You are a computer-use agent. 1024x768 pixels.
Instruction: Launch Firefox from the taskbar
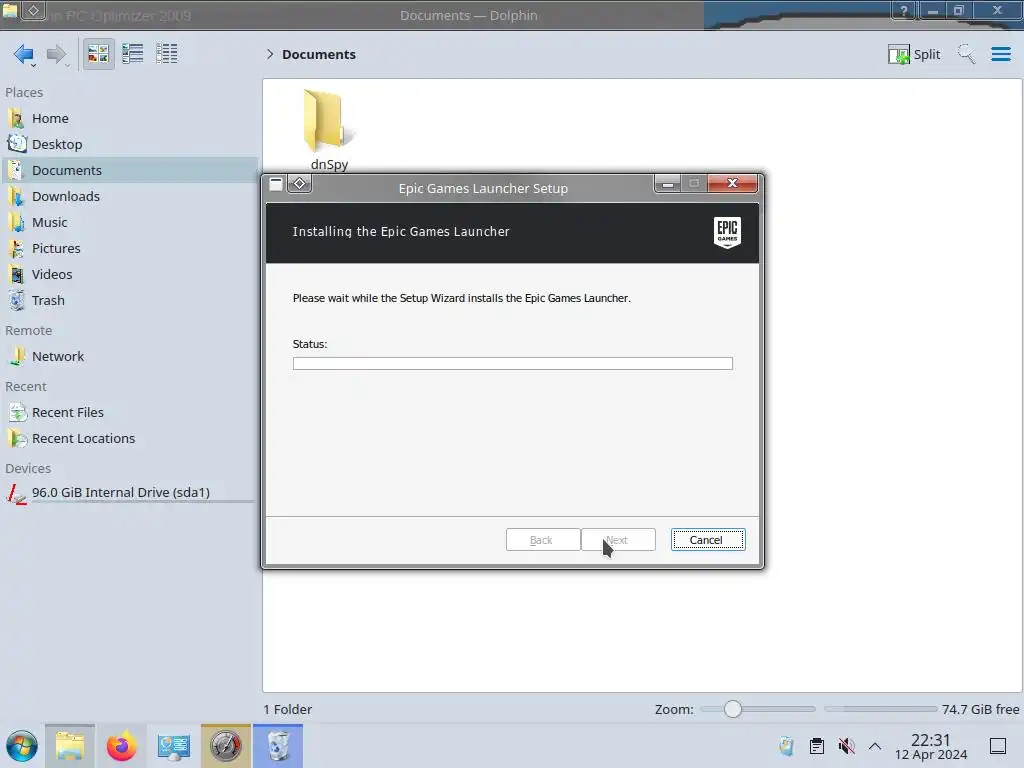[x=121, y=746]
